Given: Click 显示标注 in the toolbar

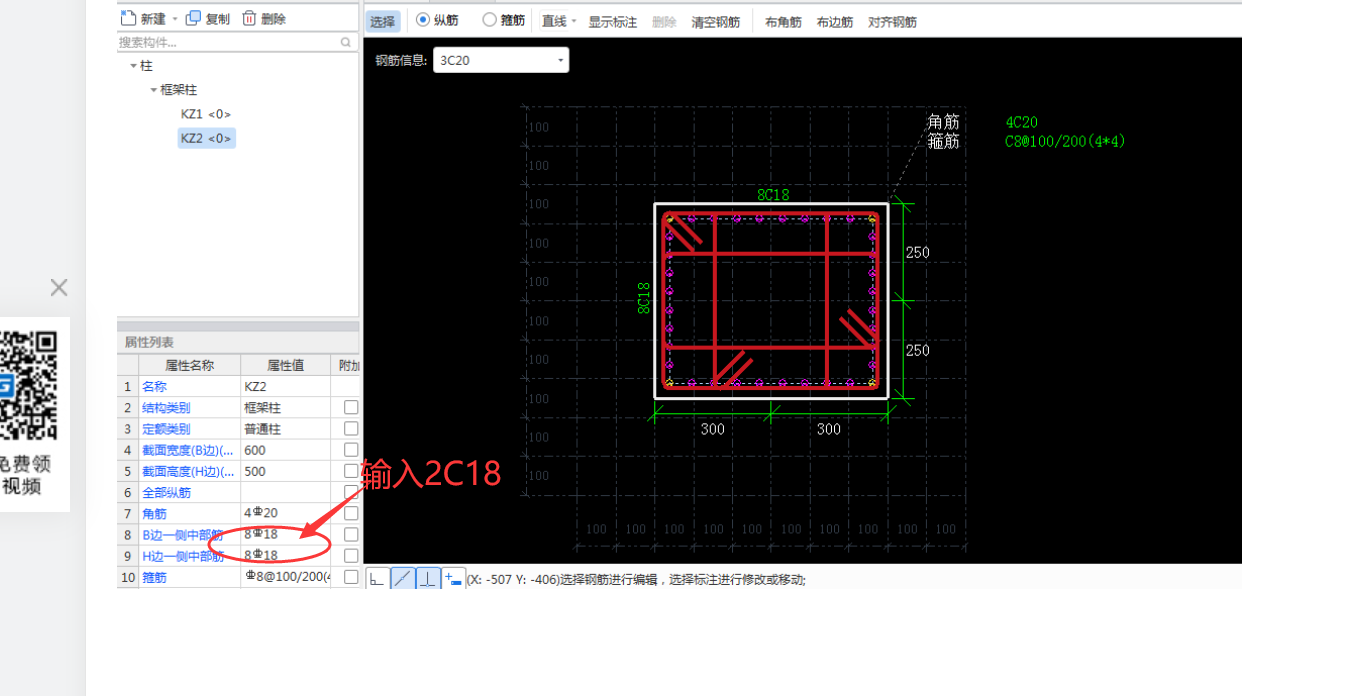Looking at the screenshot, I should tap(612, 22).
